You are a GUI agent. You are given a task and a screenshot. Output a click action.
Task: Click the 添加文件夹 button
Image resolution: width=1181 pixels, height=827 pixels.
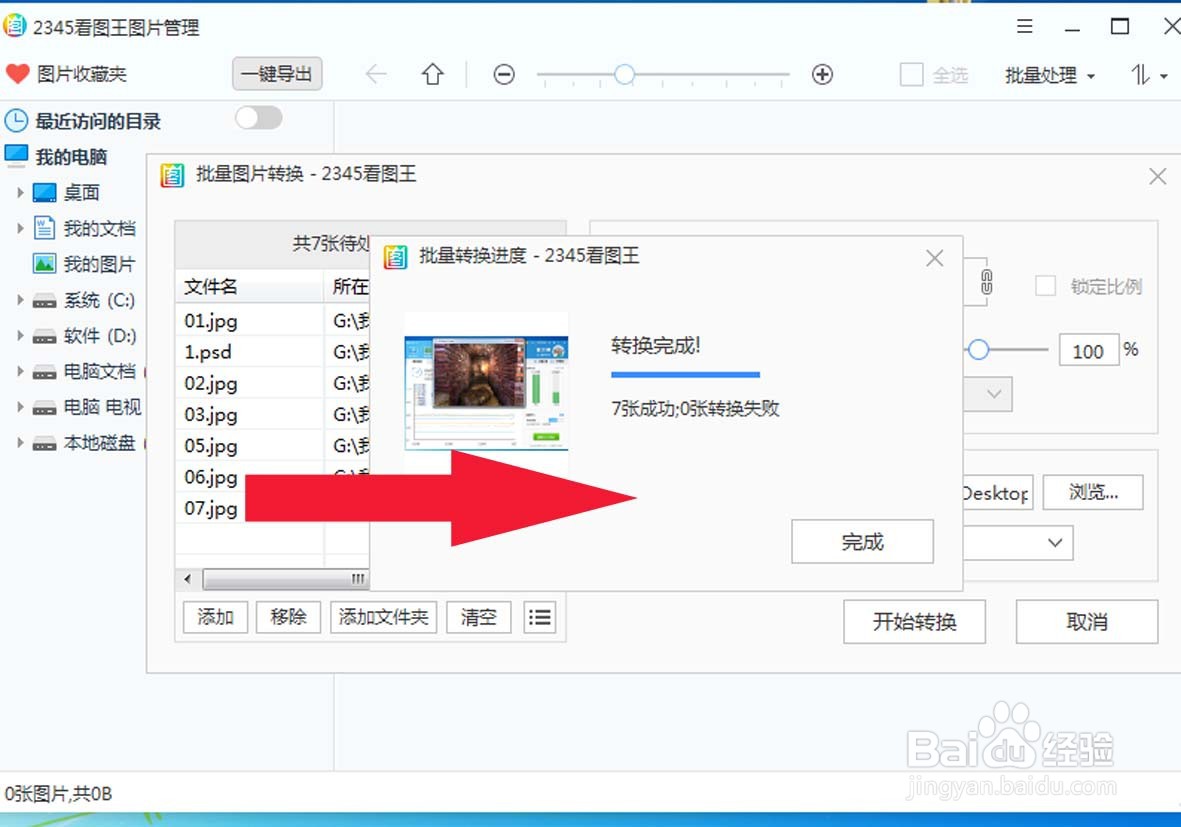383,617
